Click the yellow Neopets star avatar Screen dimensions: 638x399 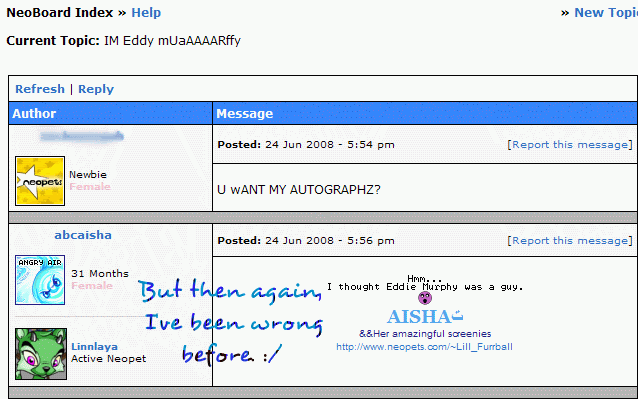coord(40,181)
